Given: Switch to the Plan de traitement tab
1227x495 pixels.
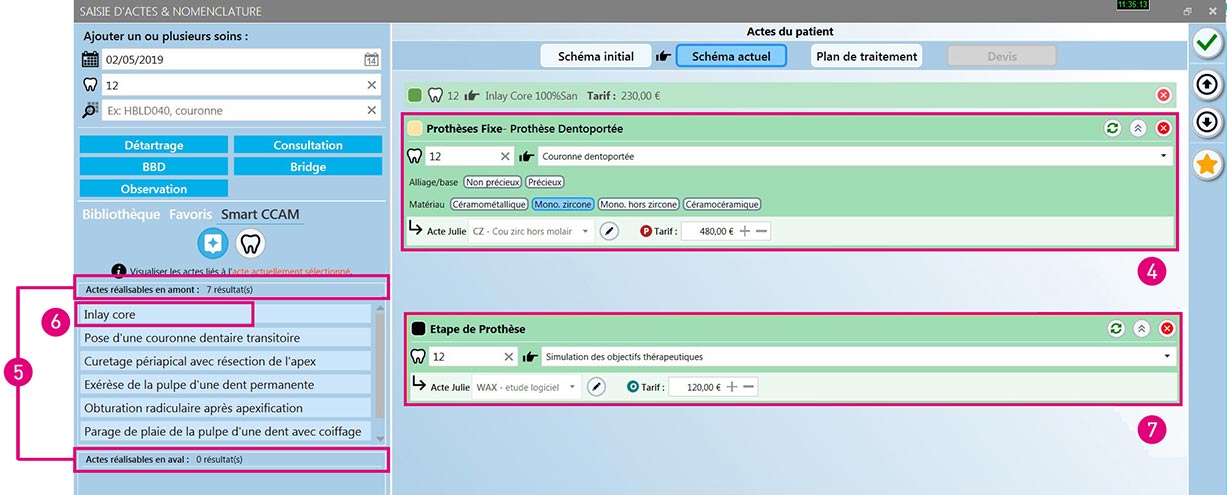Looking at the screenshot, I should 865,56.
